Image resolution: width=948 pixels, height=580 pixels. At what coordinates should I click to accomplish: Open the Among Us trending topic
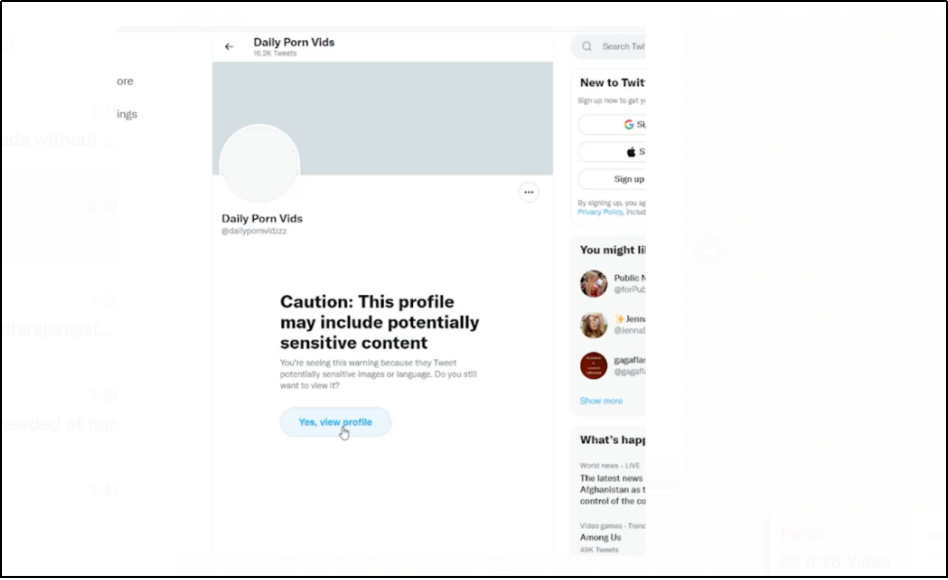(600, 538)
